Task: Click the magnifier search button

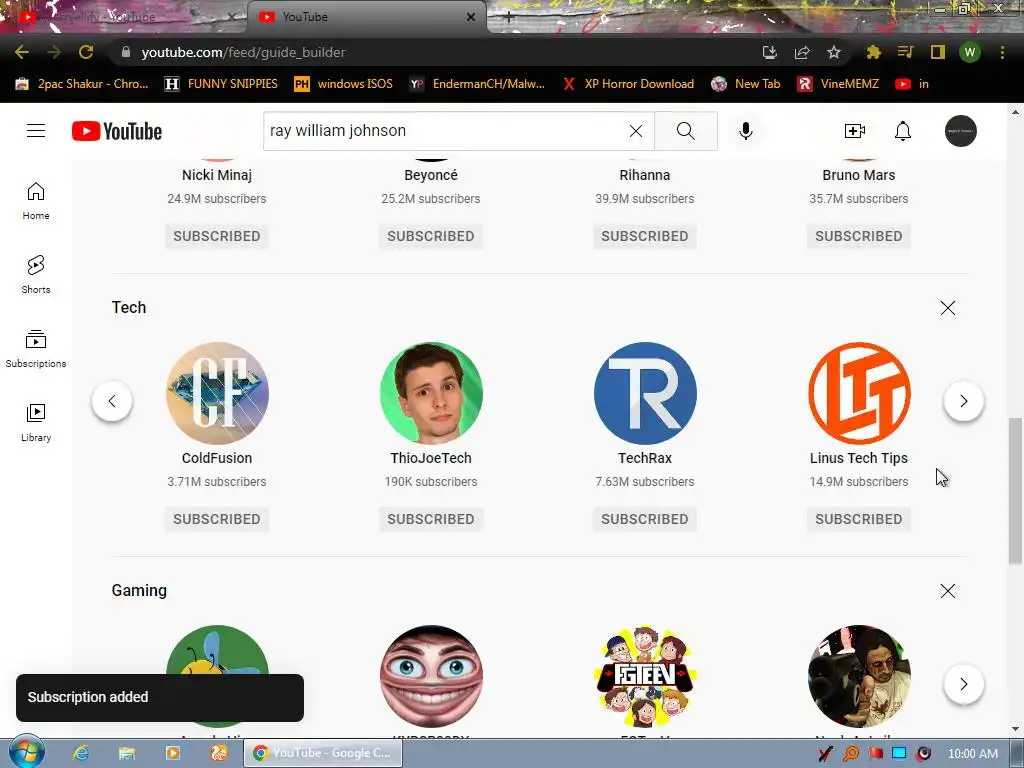Action: point(686,131)
